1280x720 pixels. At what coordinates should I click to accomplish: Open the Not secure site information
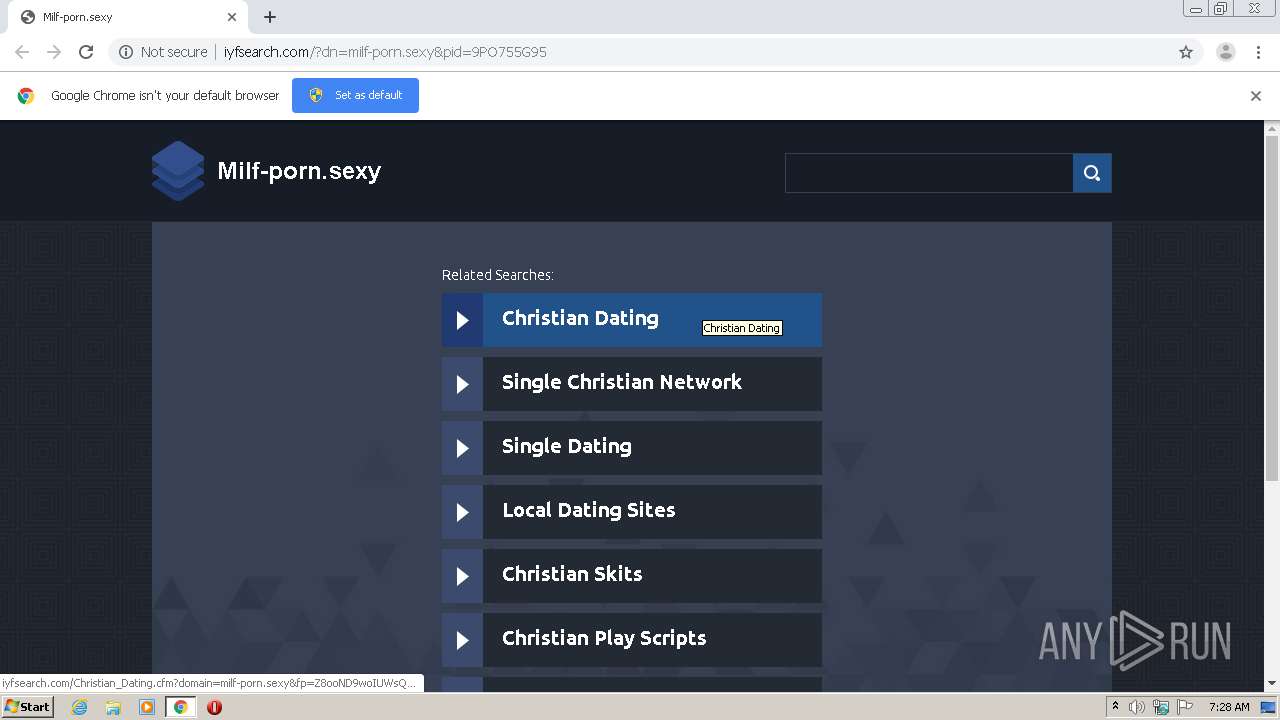(x=163, y=52)
